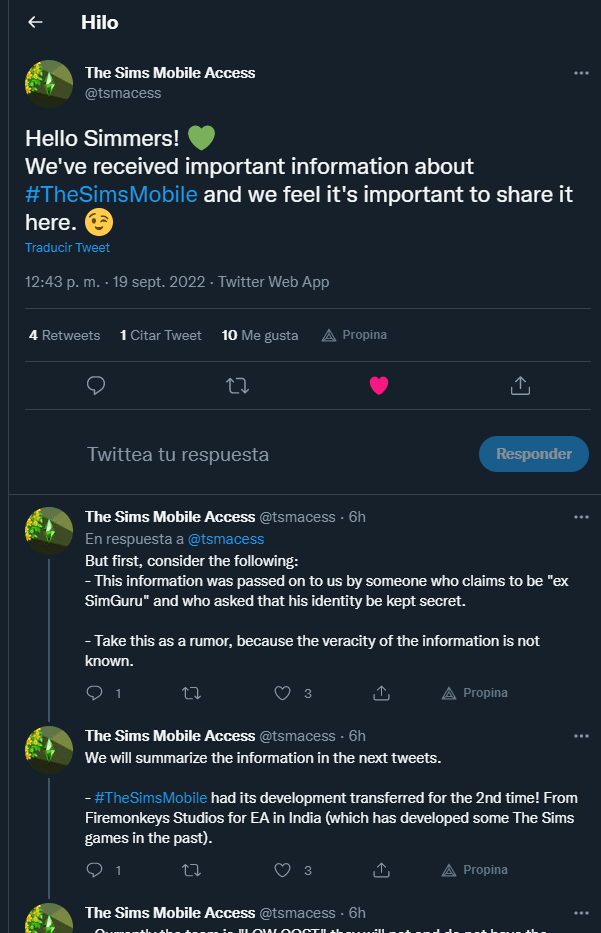Click the Twittea tu respuesta field
Image resolution: width=601 pixels, height=933 pixels.
click(178, 454)
